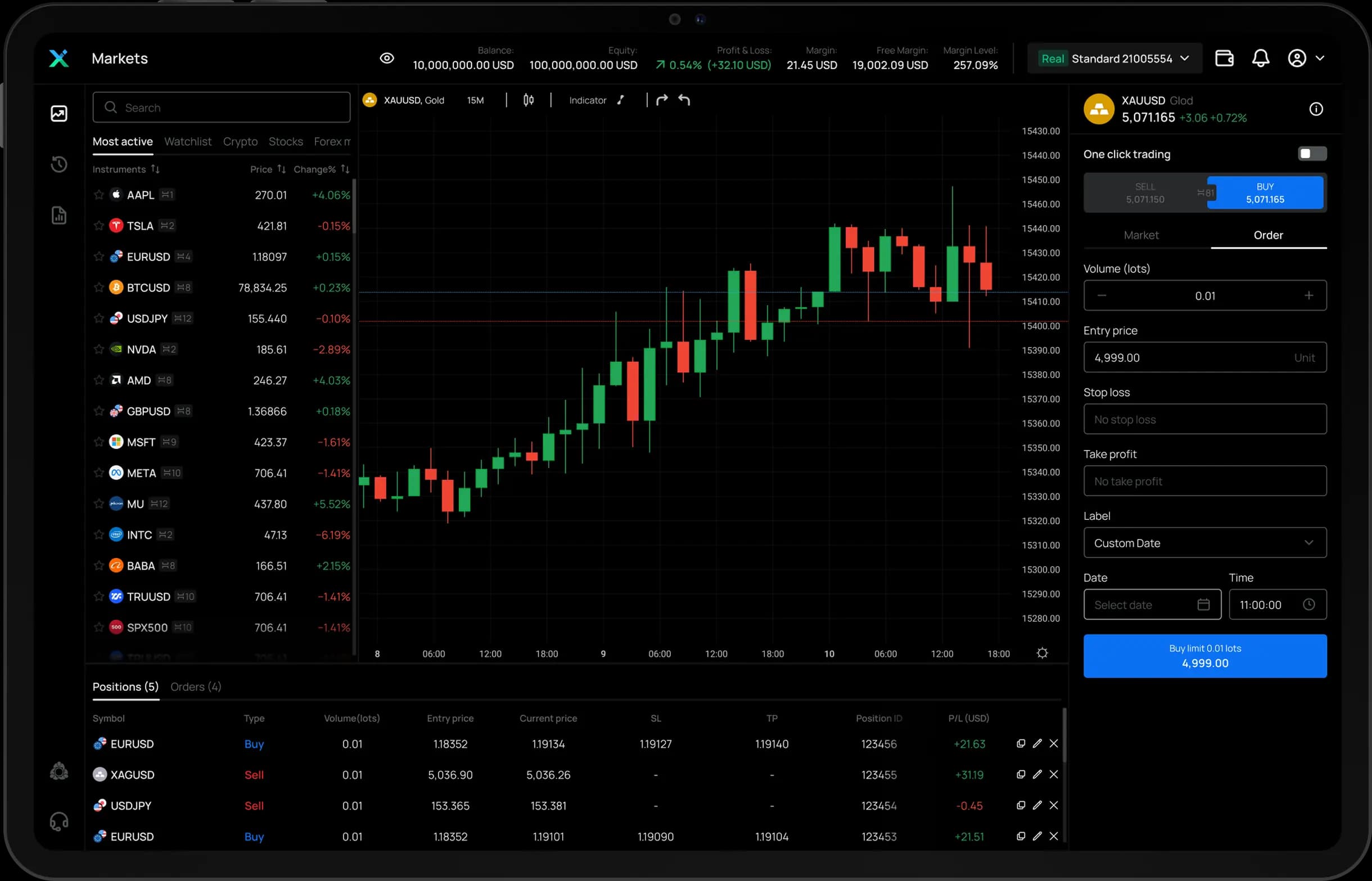Open the Custom Date label dropdown
The width and height of the screenshot is (1372, 881).
tap(1205, 542)
